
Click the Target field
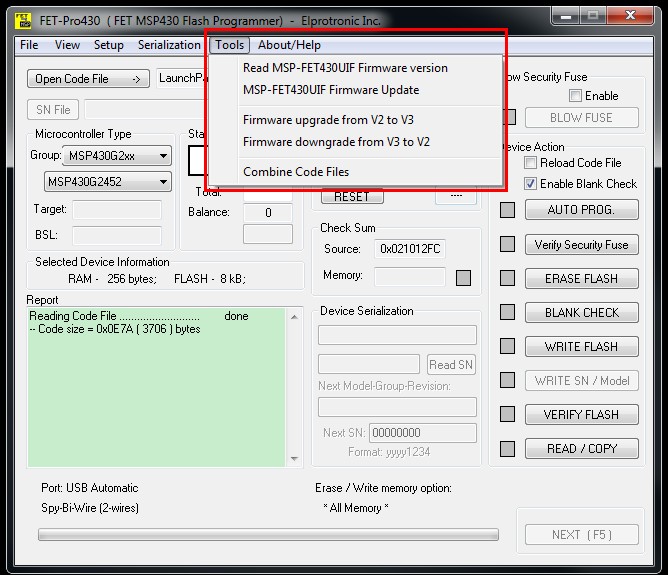point(117,210)
